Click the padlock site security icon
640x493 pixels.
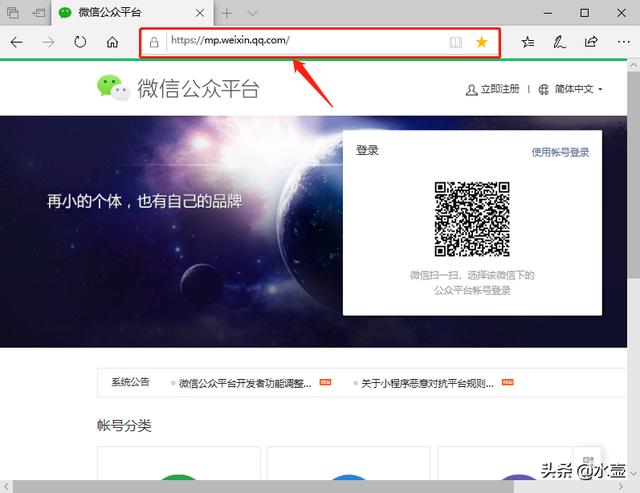[154, 42]
